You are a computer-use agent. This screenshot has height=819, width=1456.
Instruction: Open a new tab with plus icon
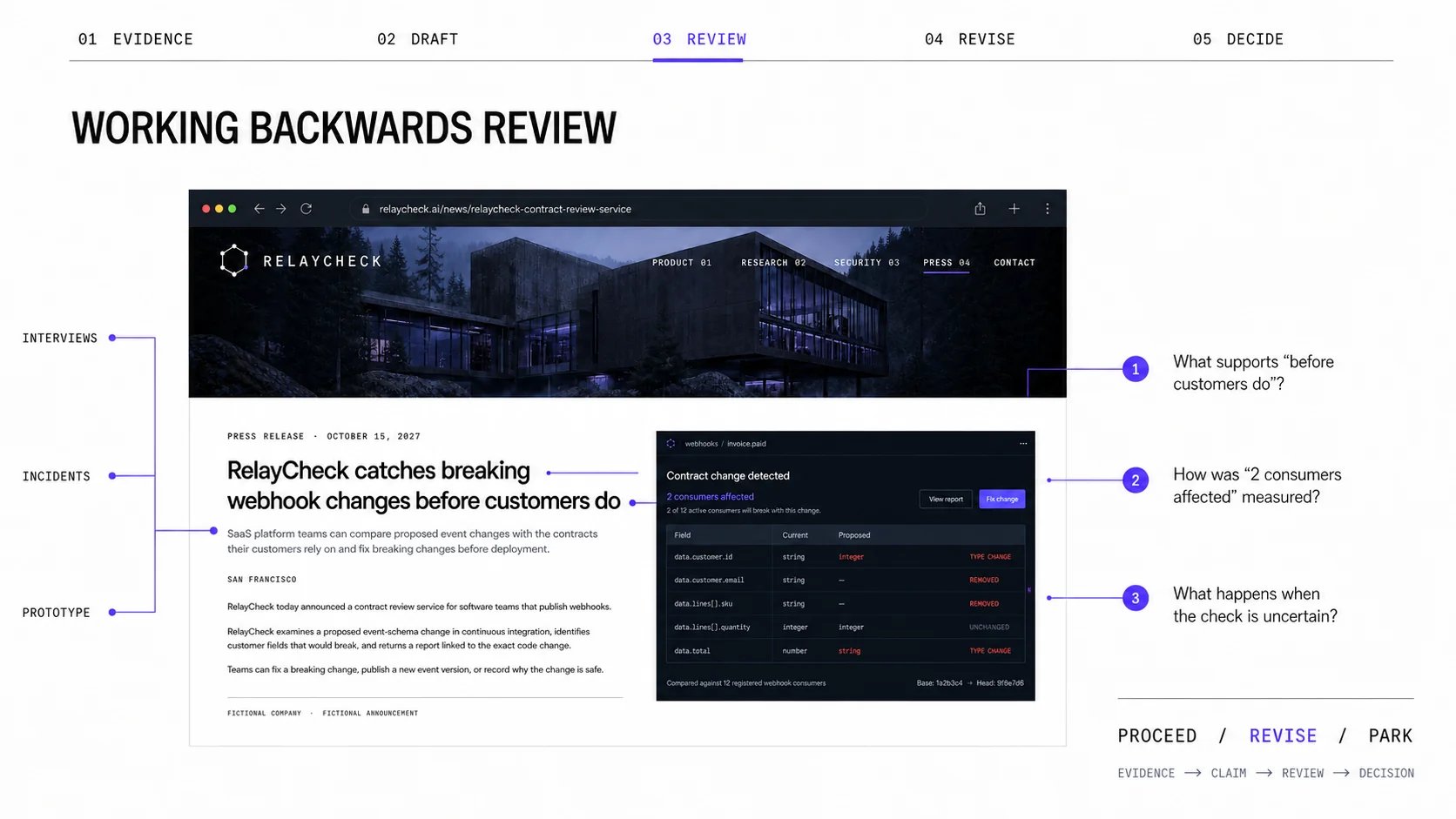(x=1014, y=209)
